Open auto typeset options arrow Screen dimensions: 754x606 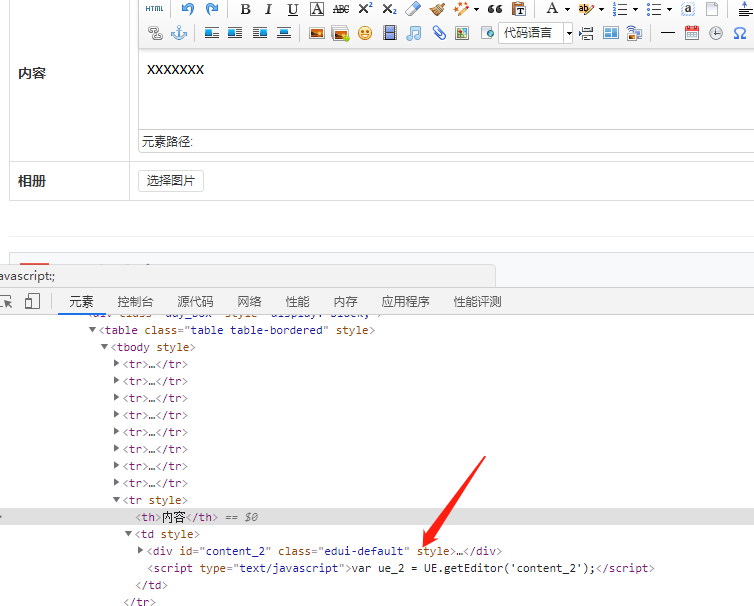pos(476,9)
